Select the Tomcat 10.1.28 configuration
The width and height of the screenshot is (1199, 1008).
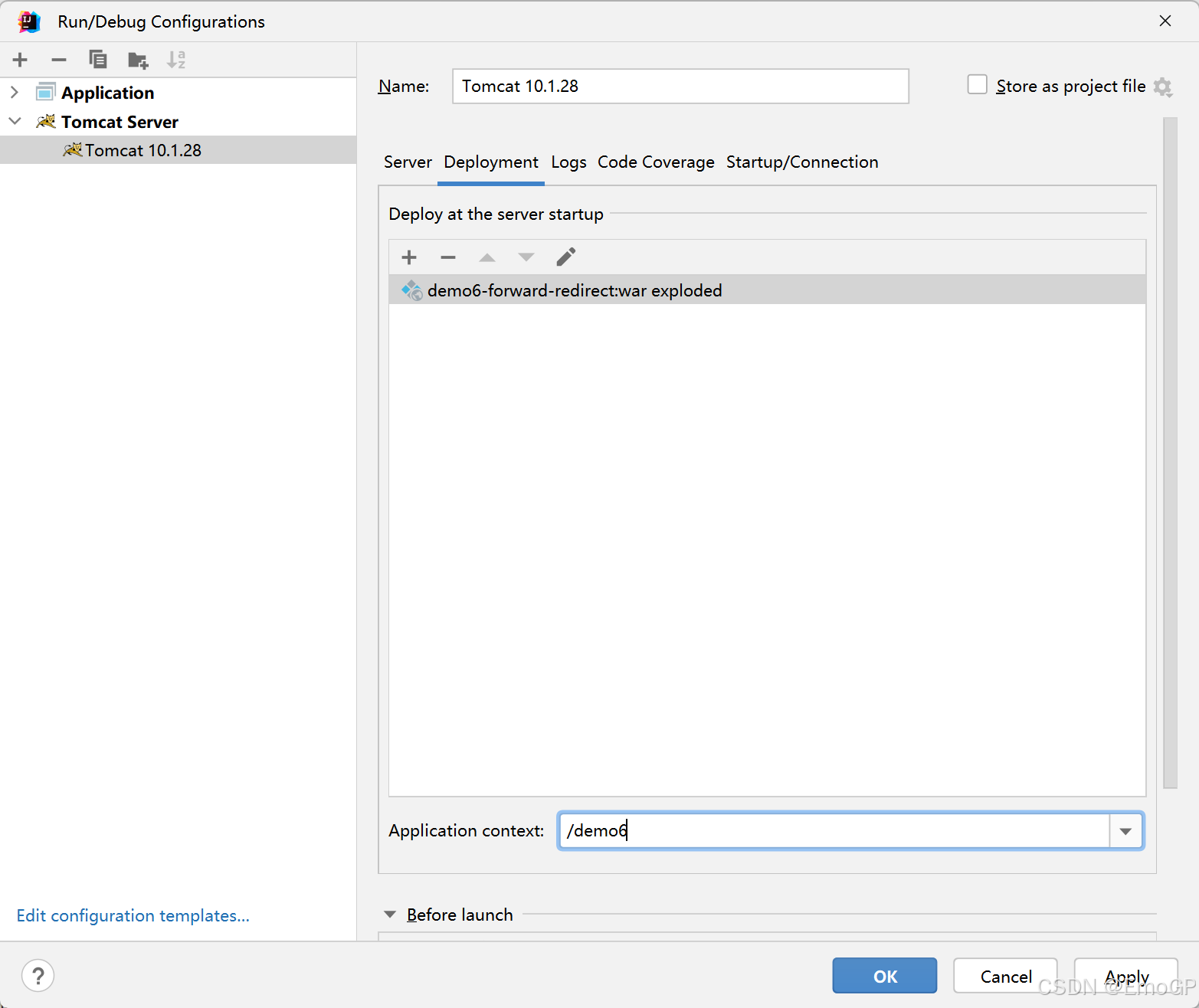point(178,150)
